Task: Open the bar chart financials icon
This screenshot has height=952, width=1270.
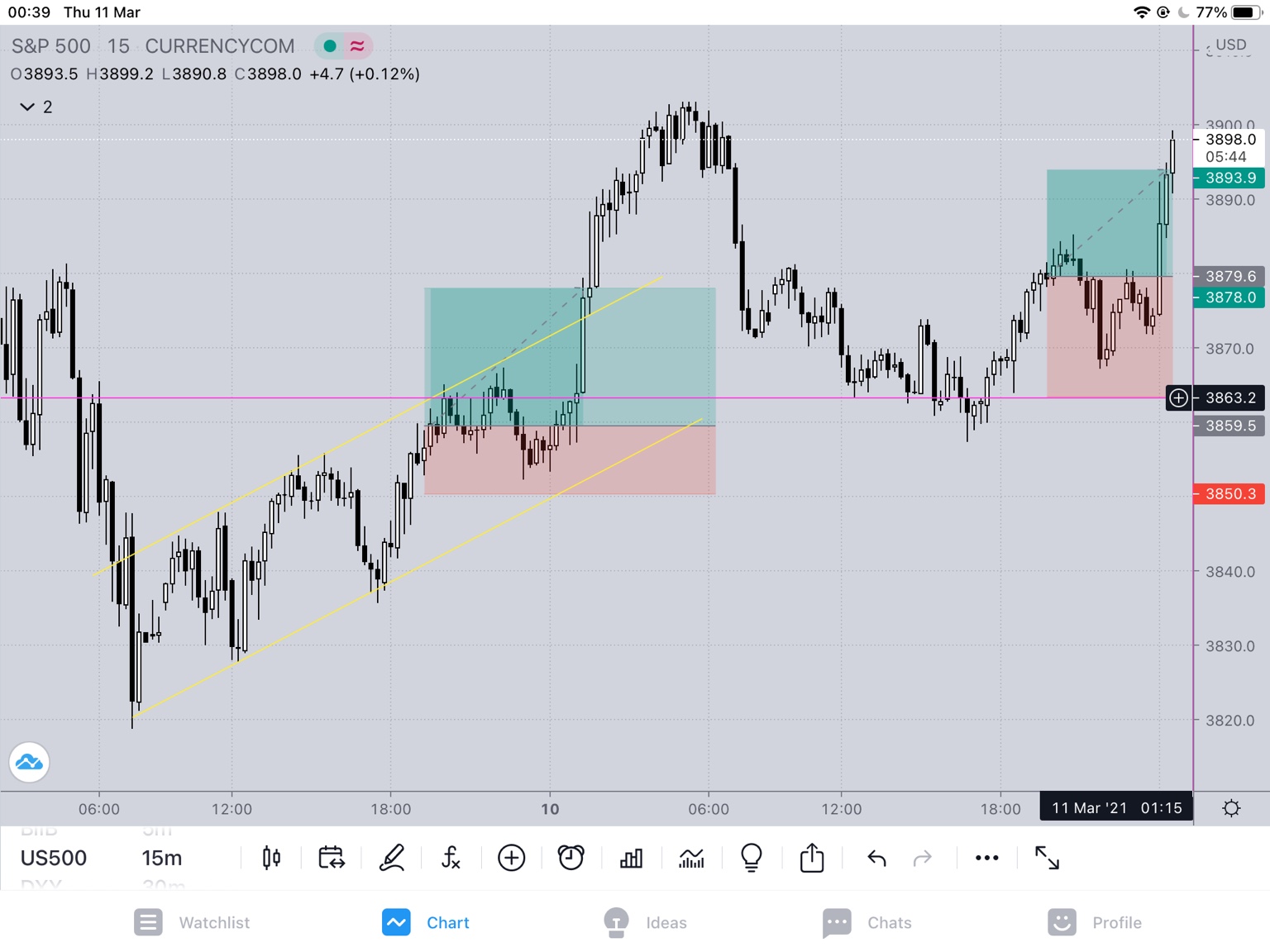Action: tap(631, 858)
